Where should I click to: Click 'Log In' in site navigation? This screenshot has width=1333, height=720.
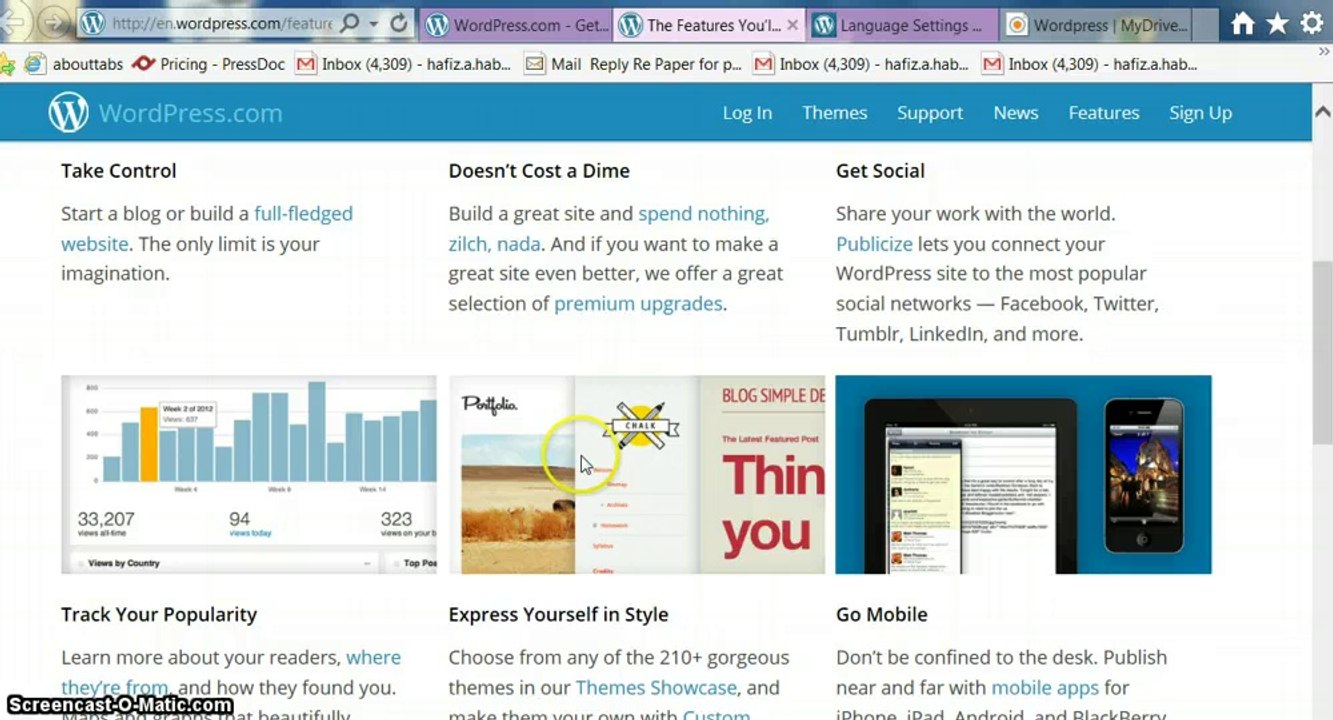pos(747,113)
